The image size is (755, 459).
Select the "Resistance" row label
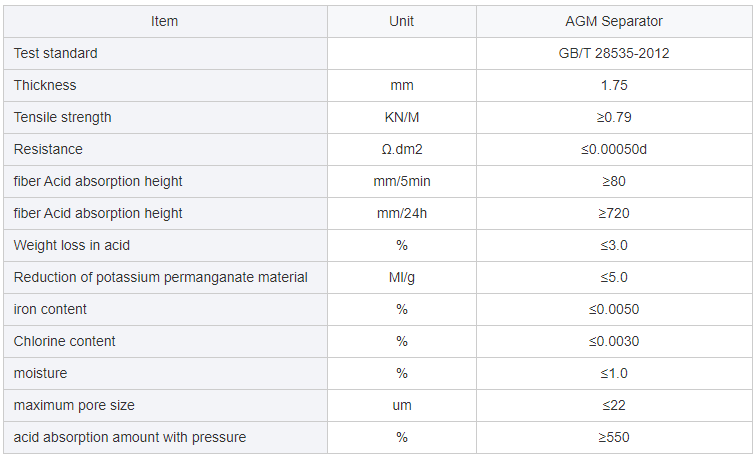[x=48, y=149]
